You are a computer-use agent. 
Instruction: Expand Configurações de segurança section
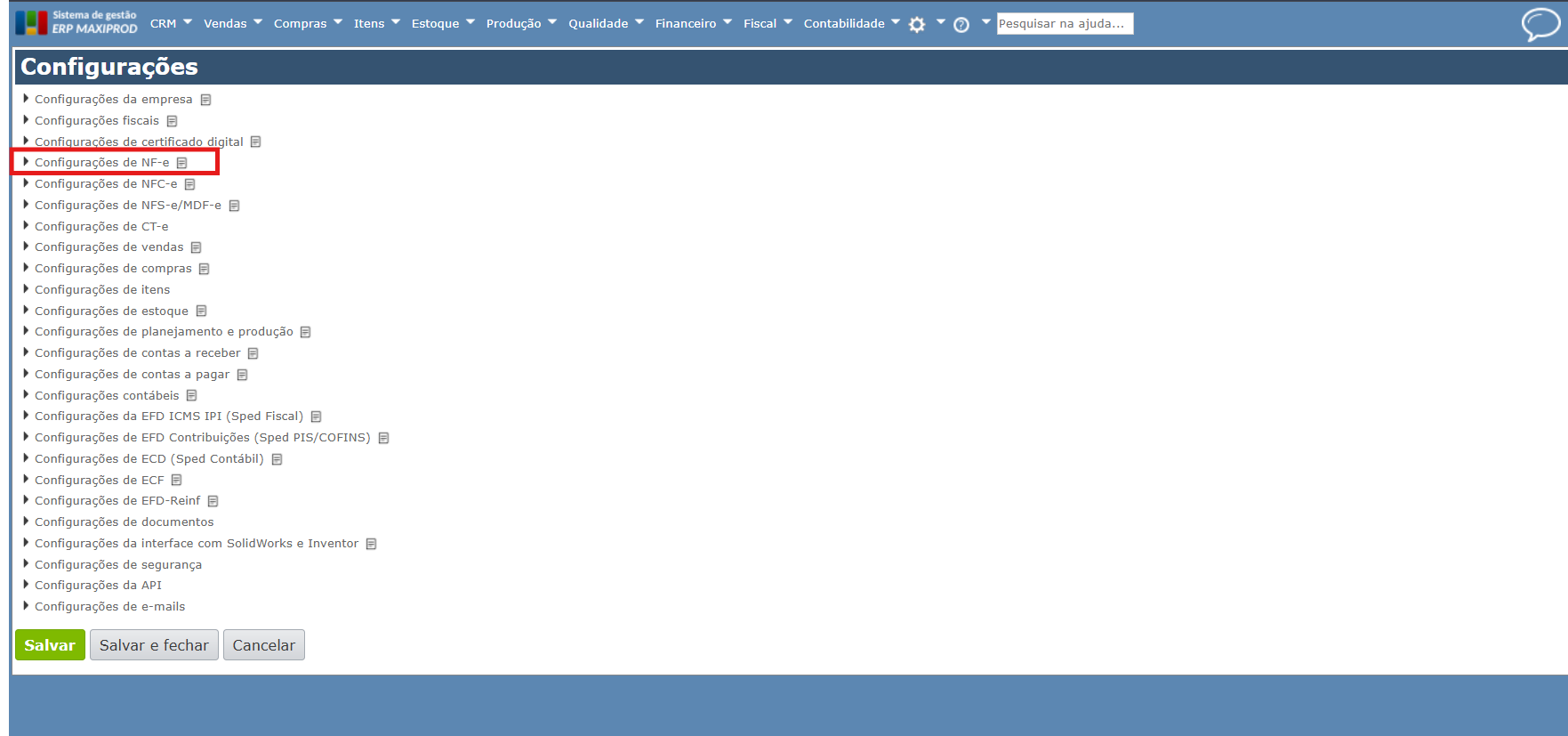[x=26, y=564]
